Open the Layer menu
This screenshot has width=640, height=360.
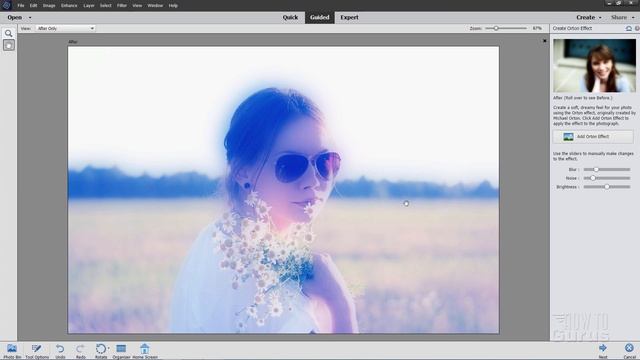click(x=89, y=6)
